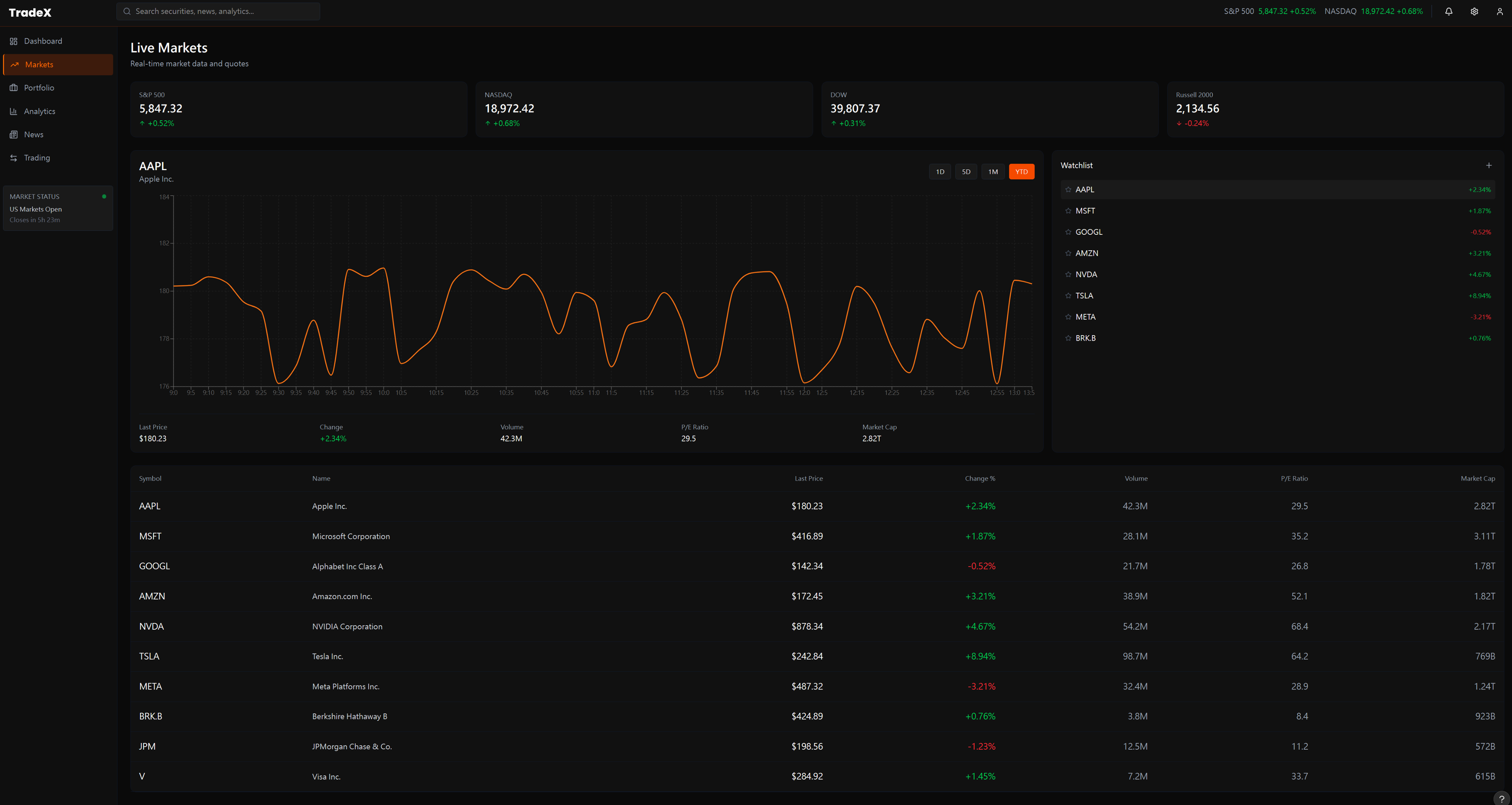Select the YTD timeframe button
1512x805 pixels.
(x=1021, y=171)
